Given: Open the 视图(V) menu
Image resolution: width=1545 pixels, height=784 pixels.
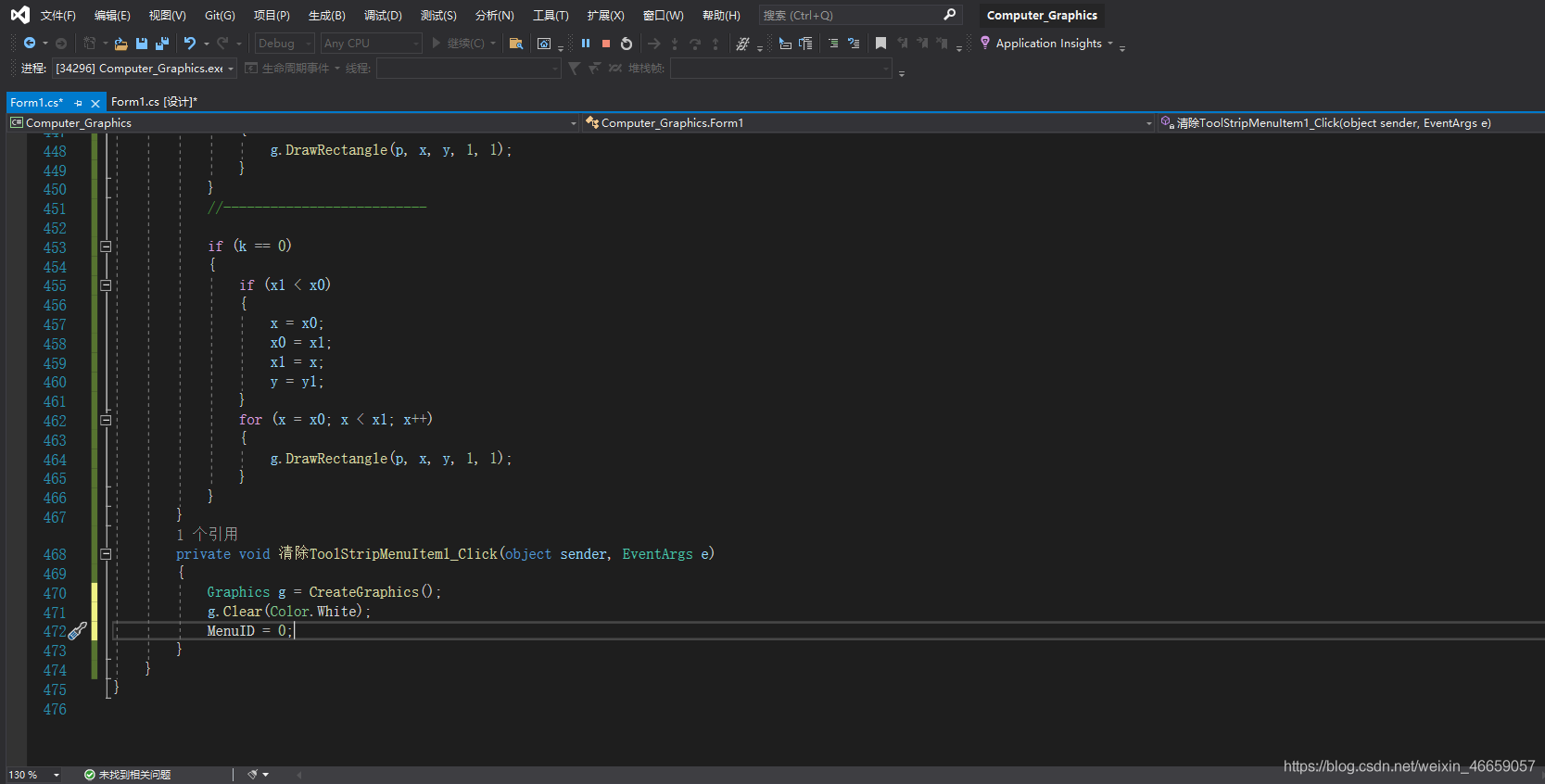Looking at the screenshot, I should coord(168,16).
